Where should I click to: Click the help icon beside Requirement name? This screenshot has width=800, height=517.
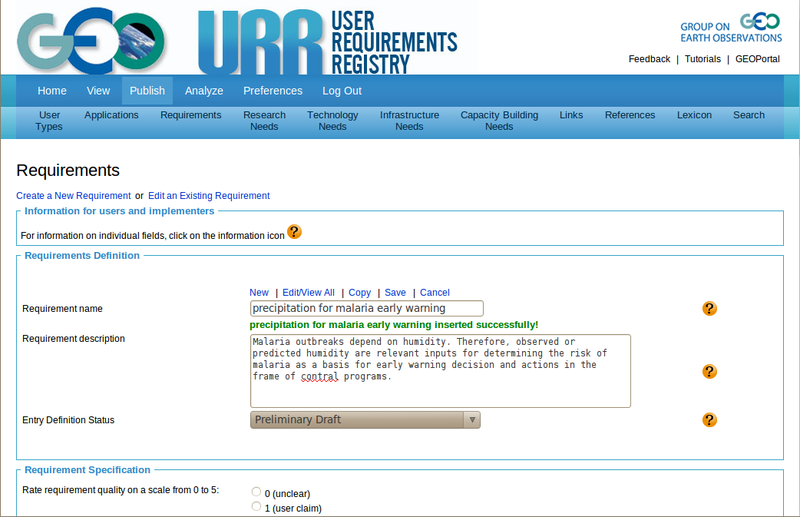pyautogui.click(x=709, y=309)
